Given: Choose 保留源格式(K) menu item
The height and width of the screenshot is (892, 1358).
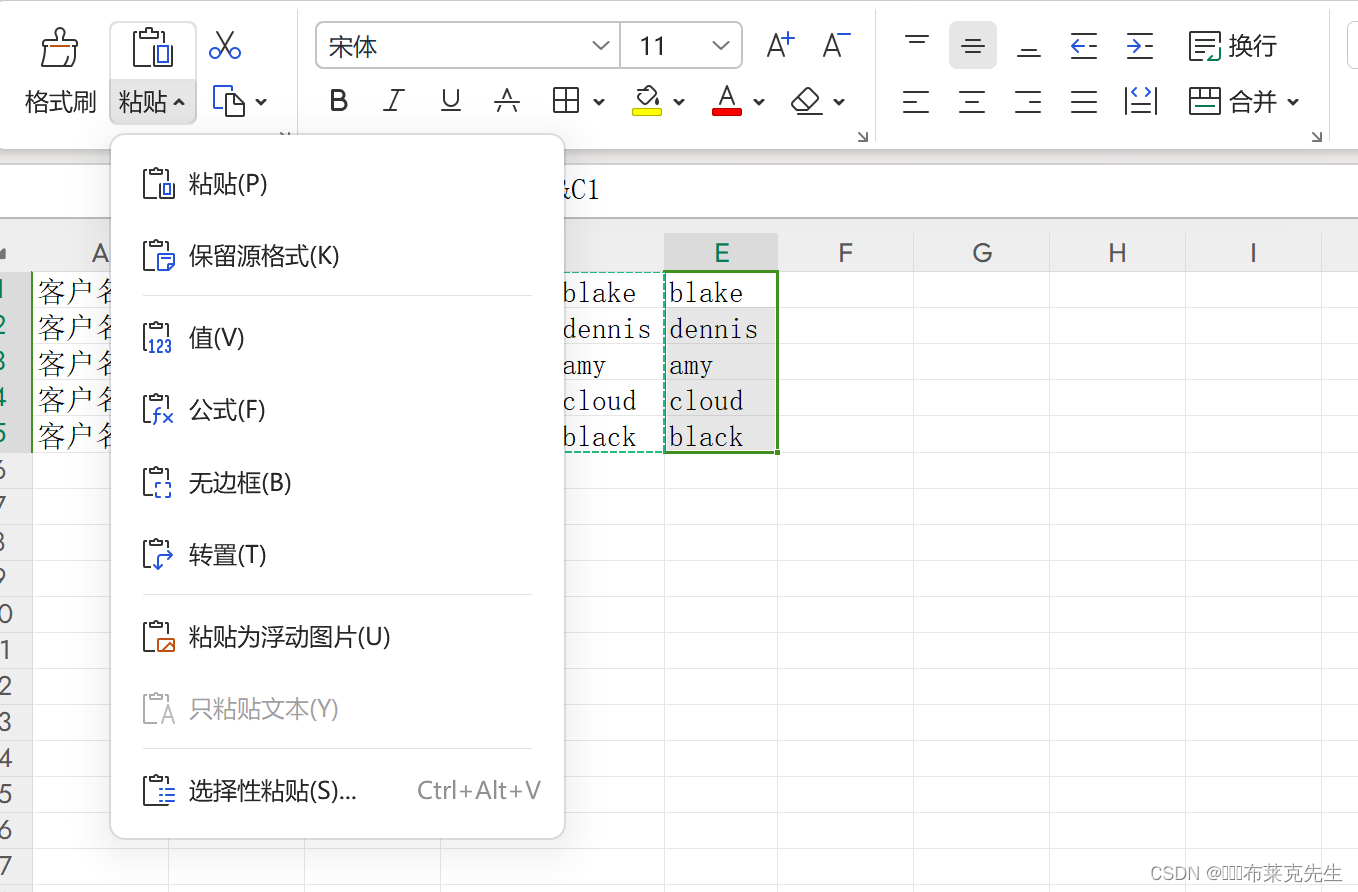Looking at the screenshot, I should (337, 256).
